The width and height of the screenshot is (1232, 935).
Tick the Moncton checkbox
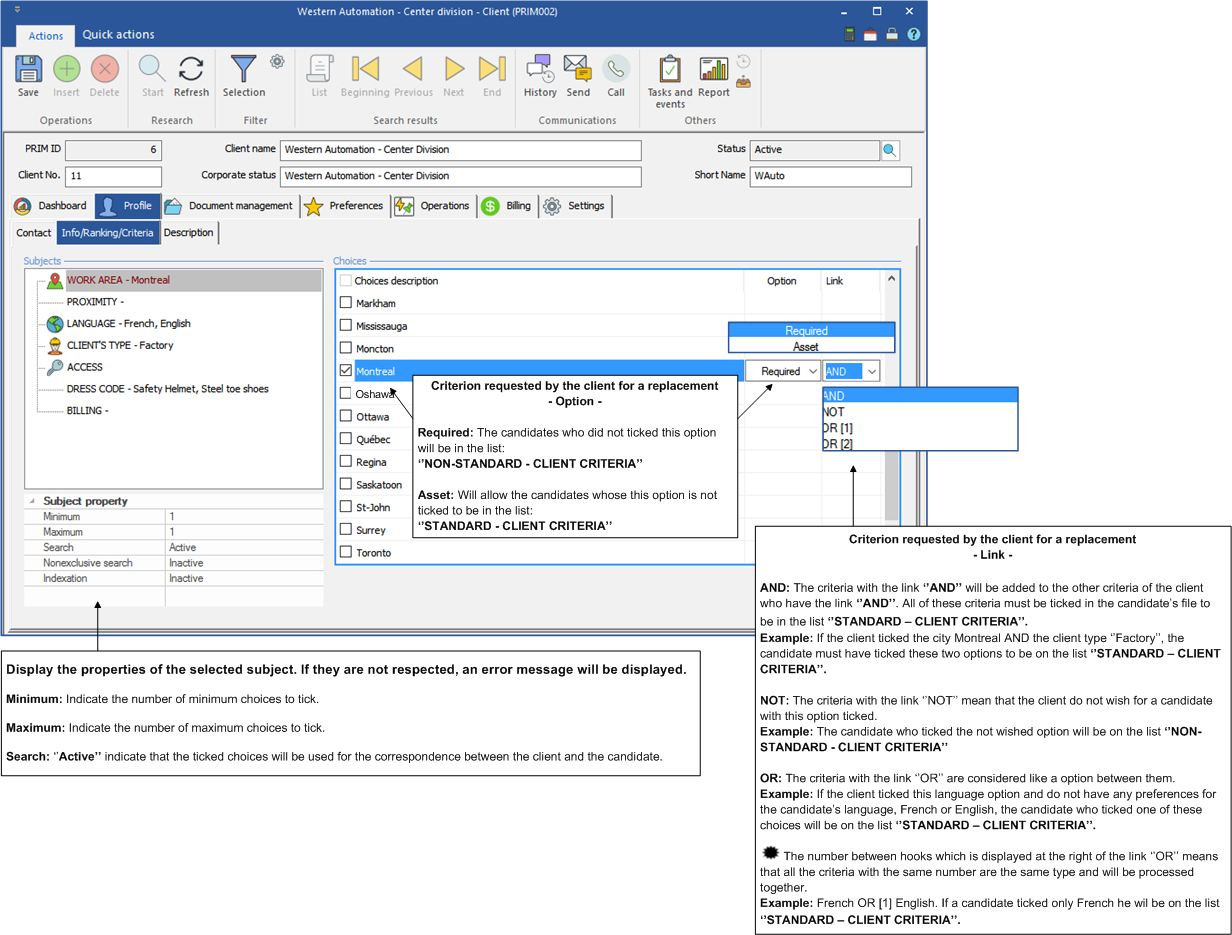(x=346, y=348)
